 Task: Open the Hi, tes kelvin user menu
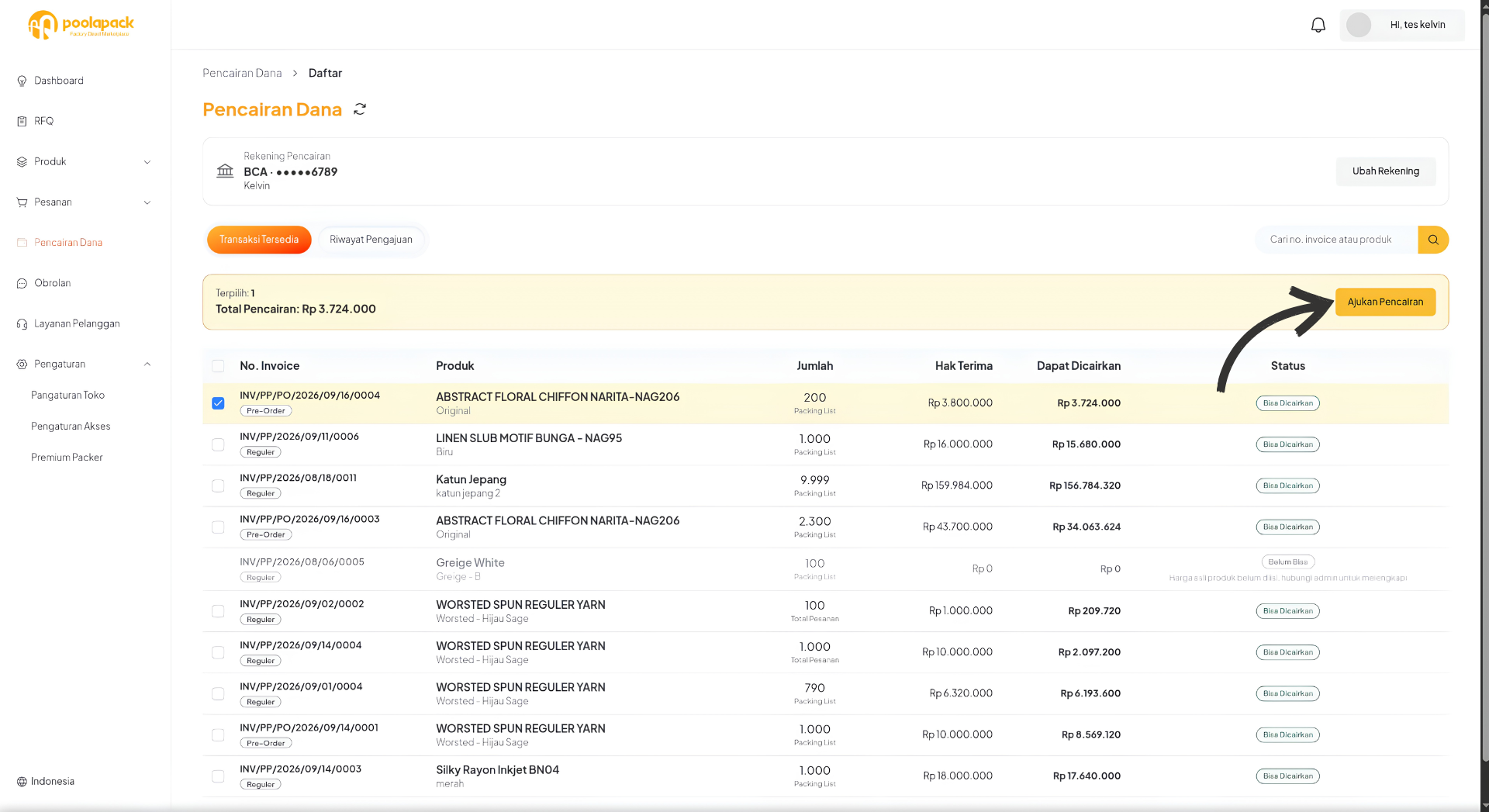pyautogui.click(x=1401, y=25)
